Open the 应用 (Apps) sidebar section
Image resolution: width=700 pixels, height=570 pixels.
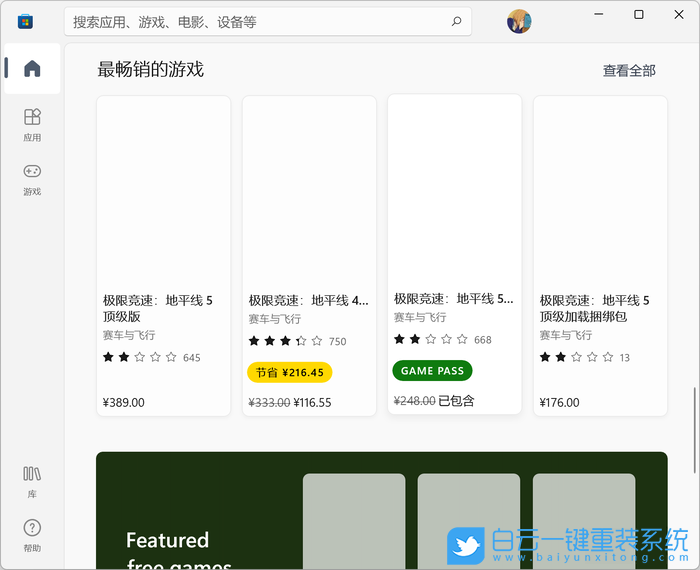point(32,125)
